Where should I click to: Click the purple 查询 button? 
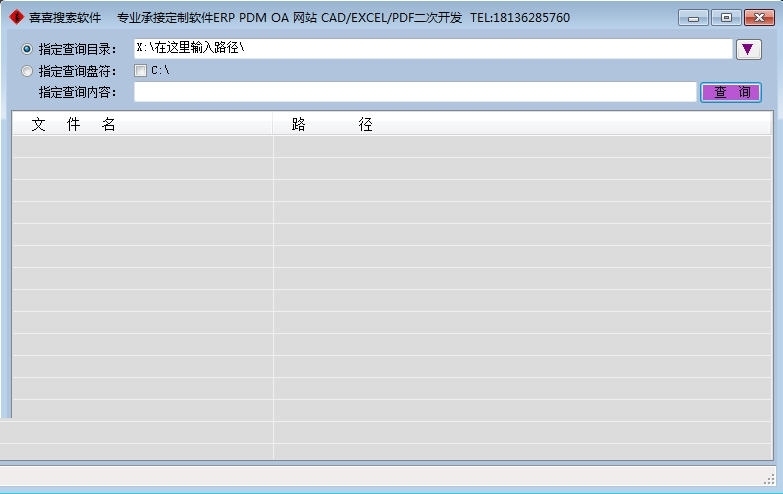click(731, 92)
